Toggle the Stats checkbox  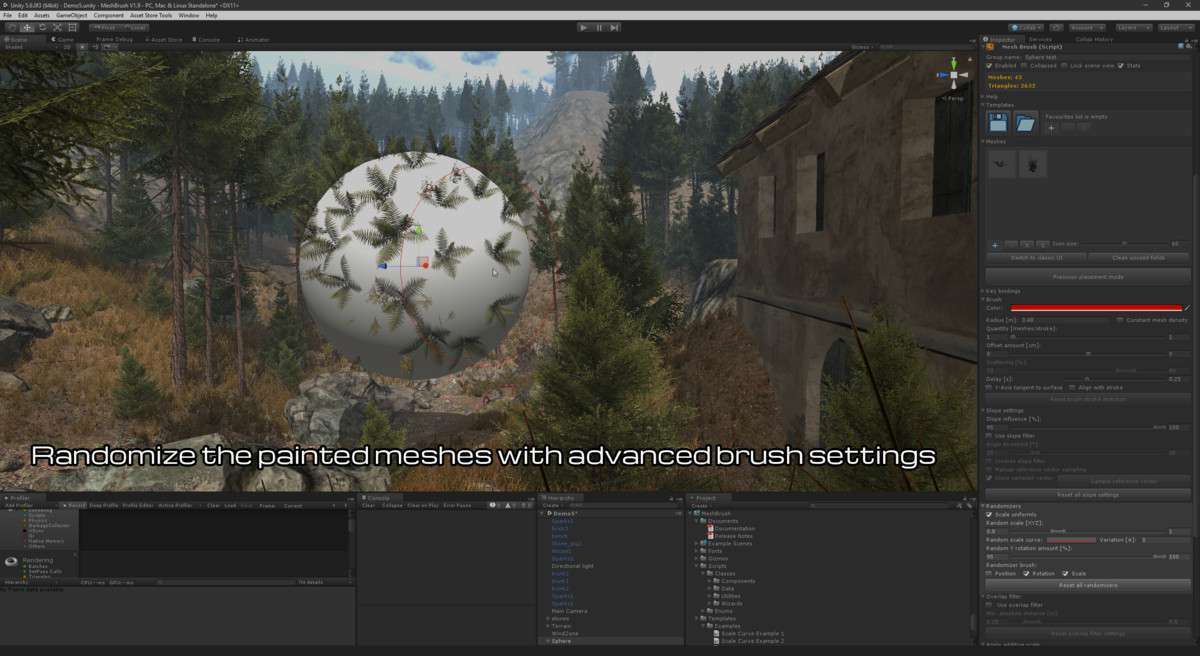click(1121, 66)
